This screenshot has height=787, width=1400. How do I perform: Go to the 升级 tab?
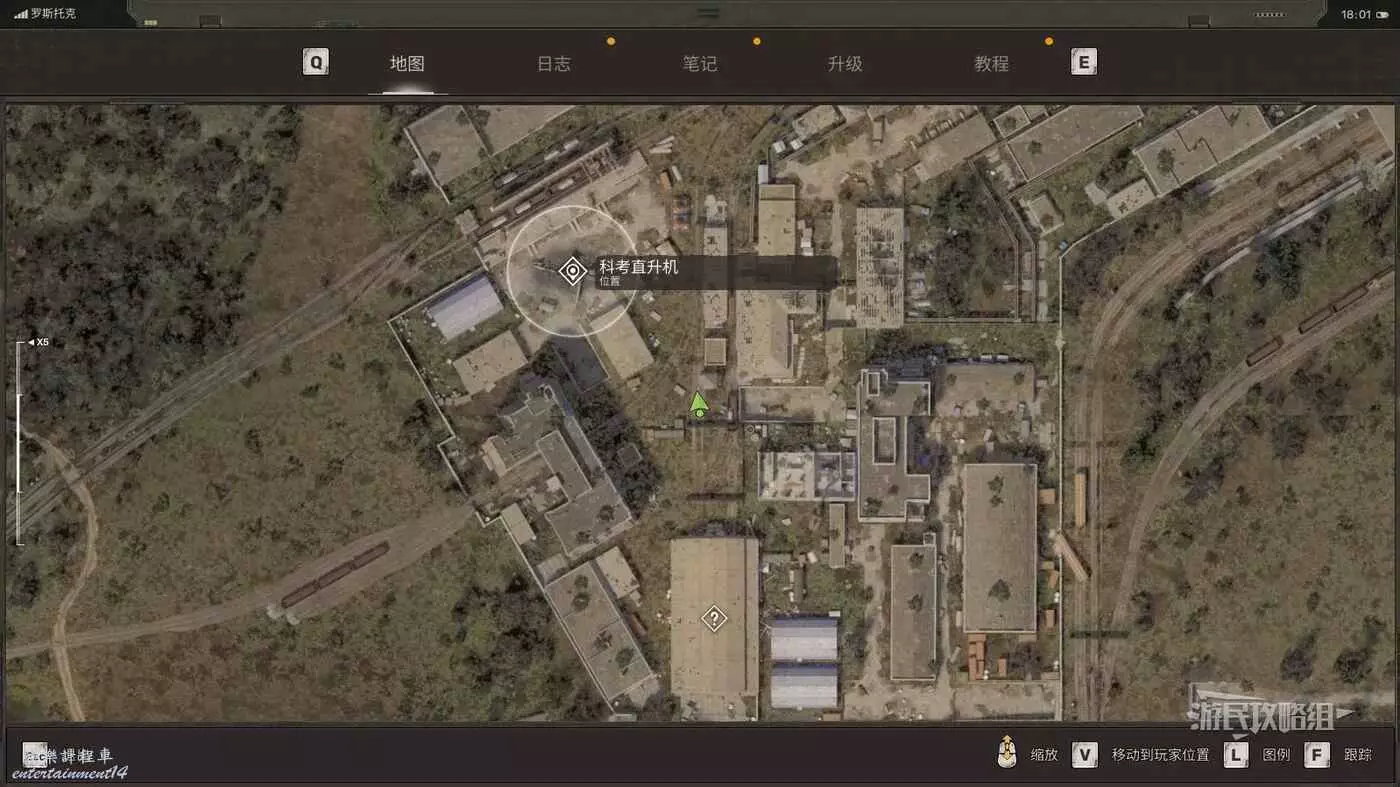tap(845, 64)
